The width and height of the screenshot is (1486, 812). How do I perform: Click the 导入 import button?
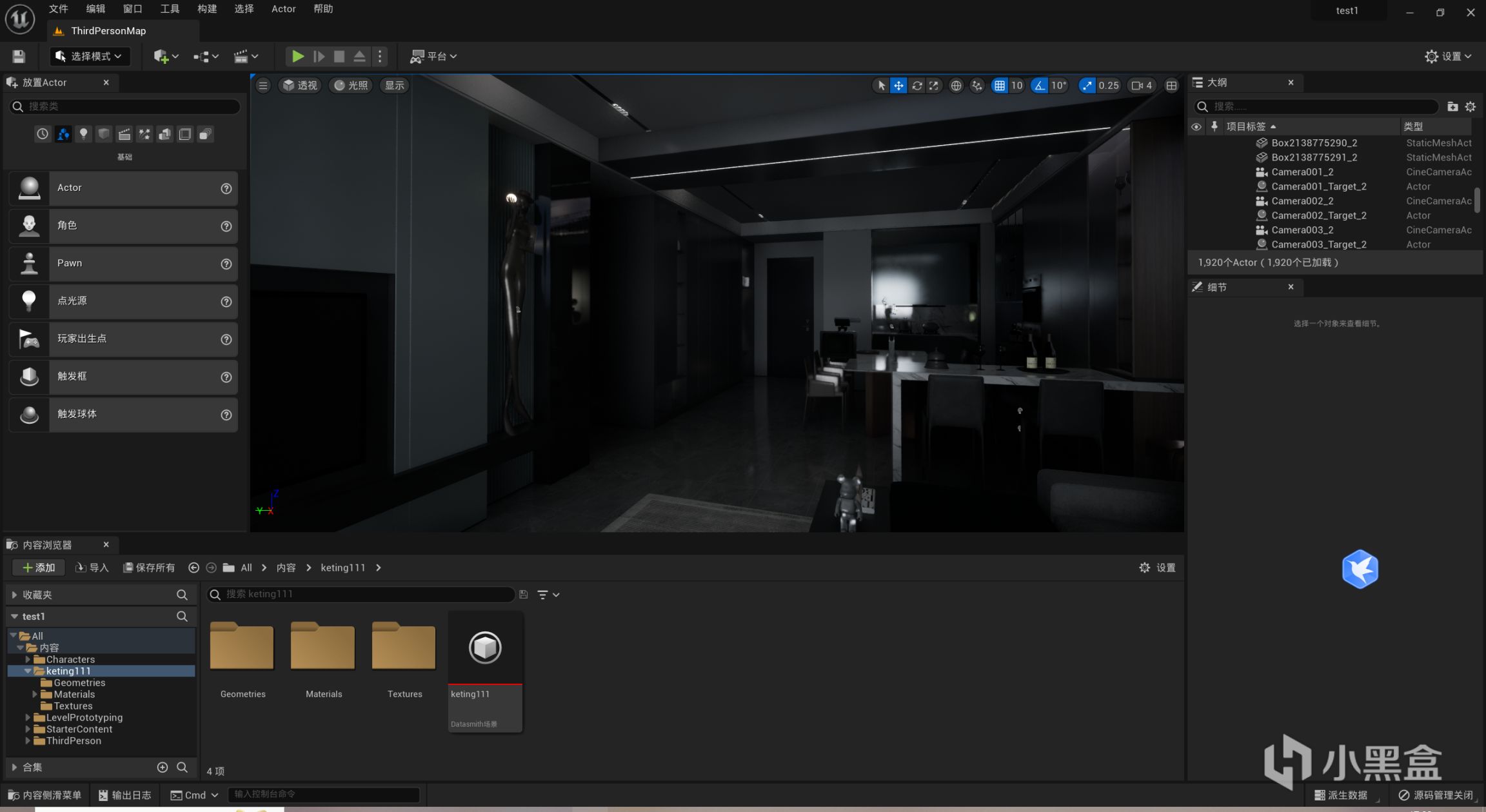tap(92, 568)
